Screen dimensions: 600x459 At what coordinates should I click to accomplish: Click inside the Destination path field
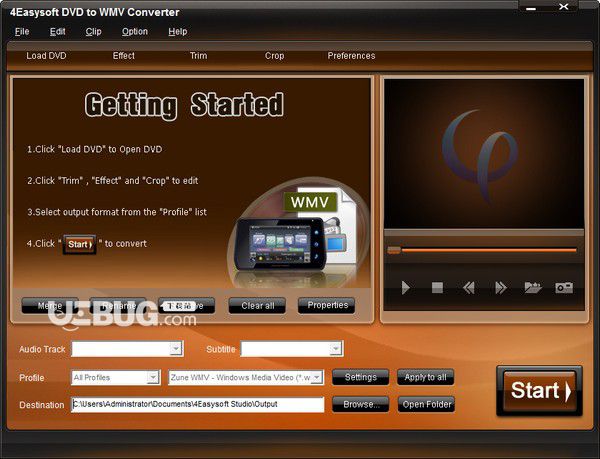[x=197, y=404]
